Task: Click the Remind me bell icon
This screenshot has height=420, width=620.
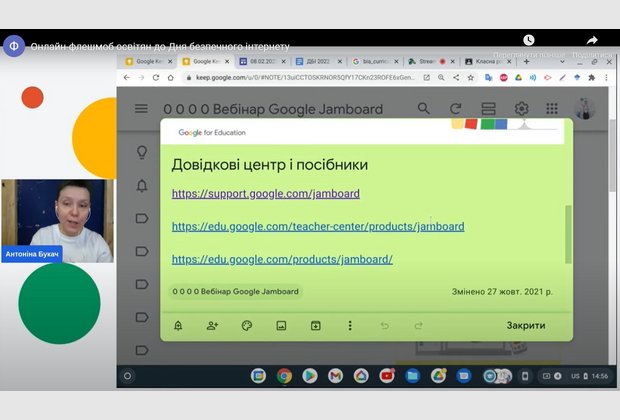Action: (x=178, y=326)
